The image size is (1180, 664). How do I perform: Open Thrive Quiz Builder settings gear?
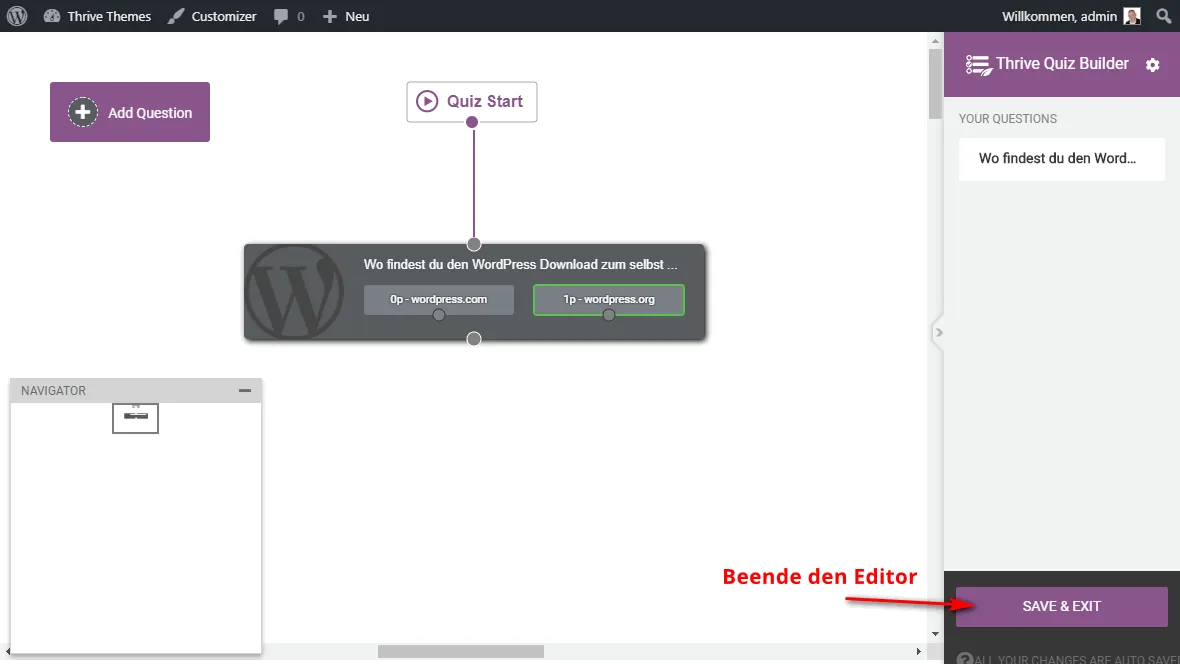[1153, 65]
